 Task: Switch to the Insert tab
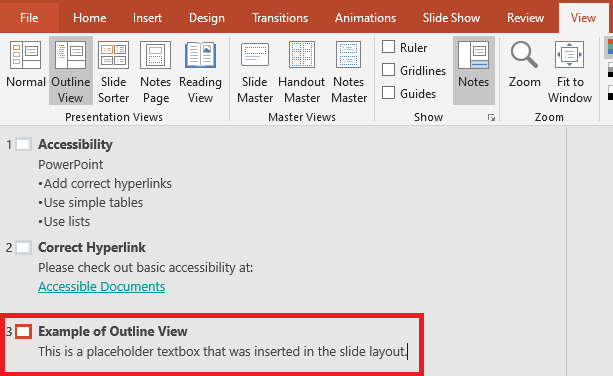point(147,18)
